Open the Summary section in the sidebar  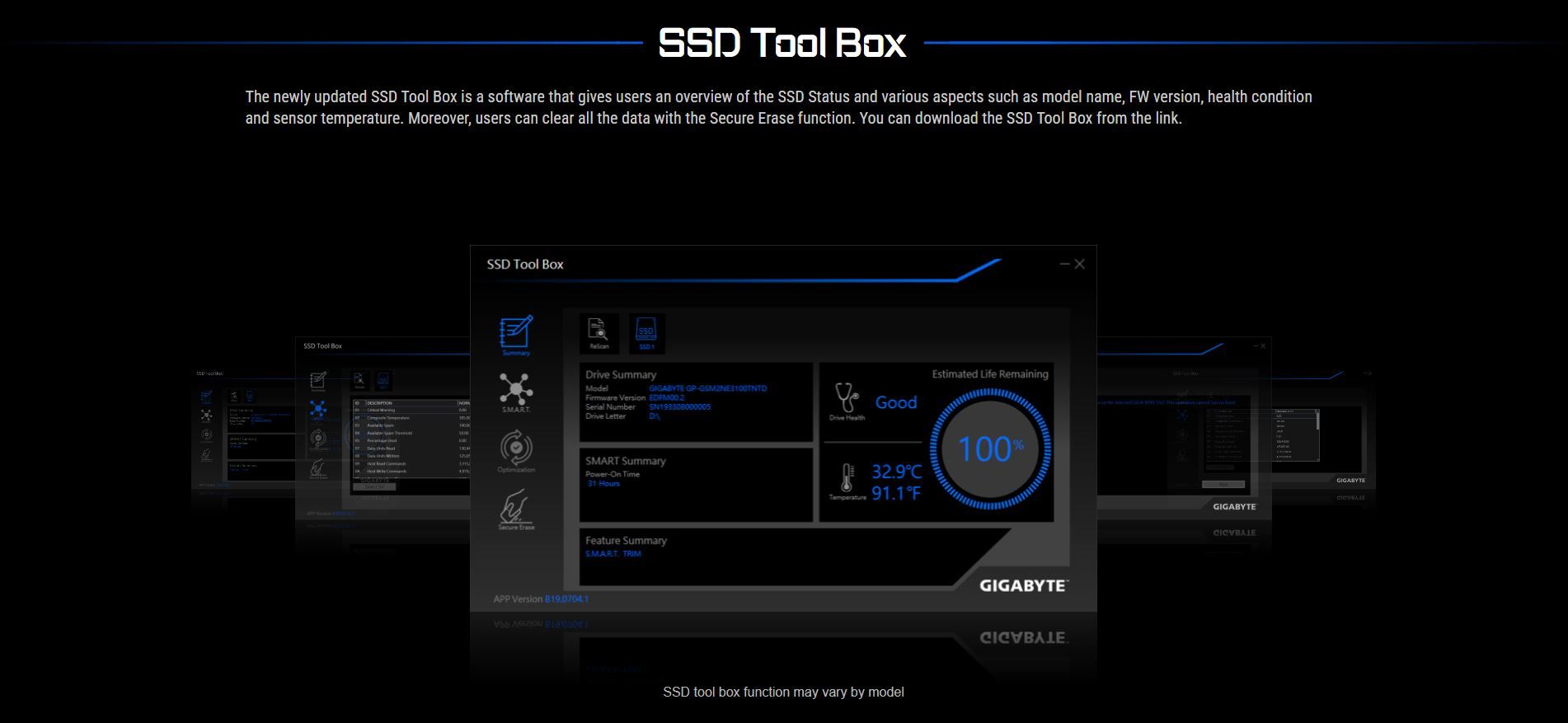click(x=516, y=334)
